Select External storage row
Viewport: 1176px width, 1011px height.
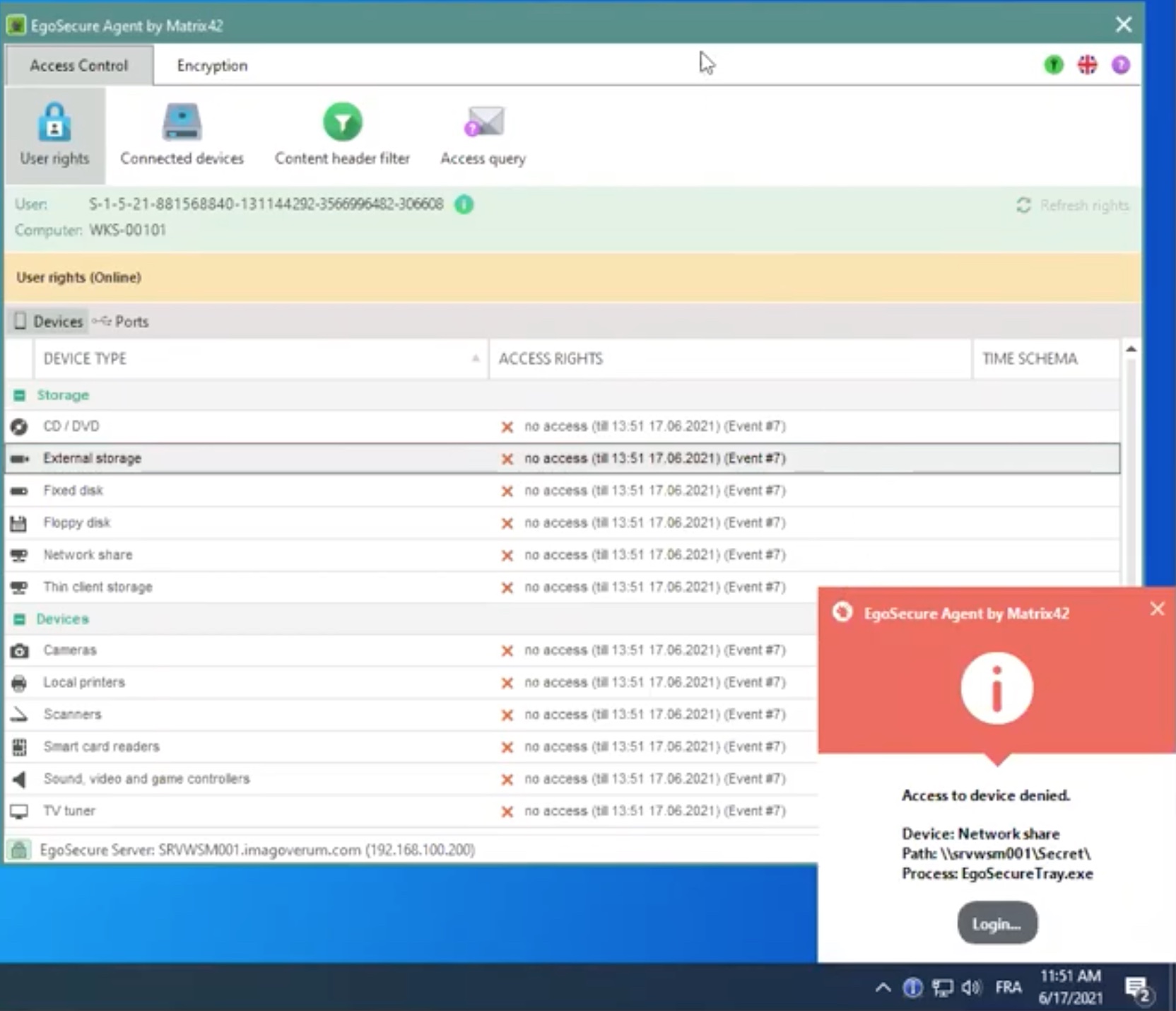563,458
